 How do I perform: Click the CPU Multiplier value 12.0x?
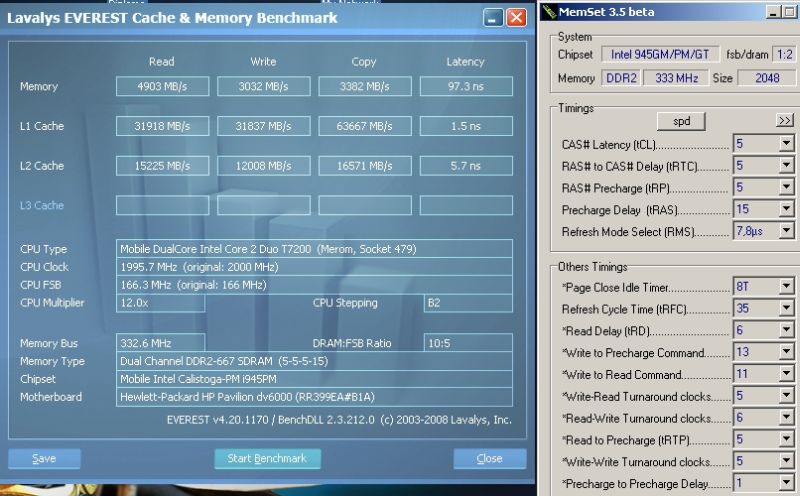pyautogui.click(x=160, y=303)
